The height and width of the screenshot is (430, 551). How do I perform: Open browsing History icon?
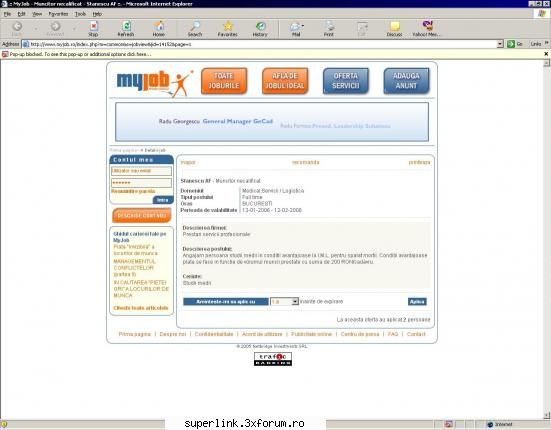tap(260, 28)
